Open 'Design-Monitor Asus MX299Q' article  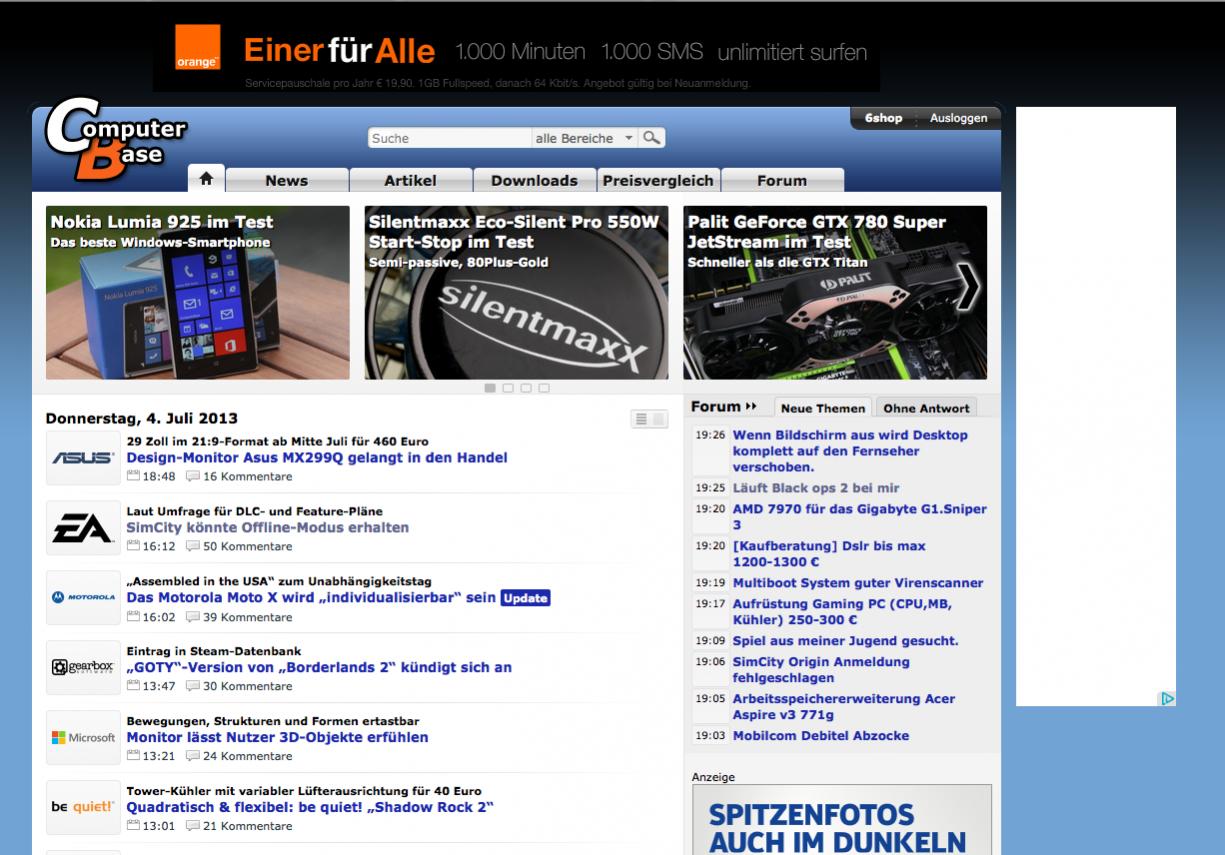(316, 458)
